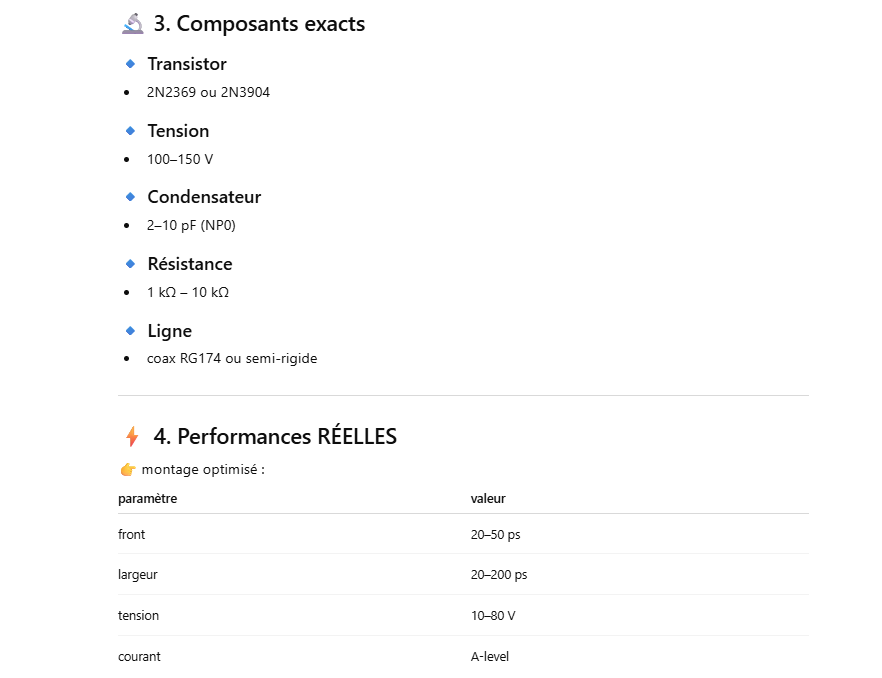
Task: Click blue diamond icon next to Ligne
Action: coord(130,331)
